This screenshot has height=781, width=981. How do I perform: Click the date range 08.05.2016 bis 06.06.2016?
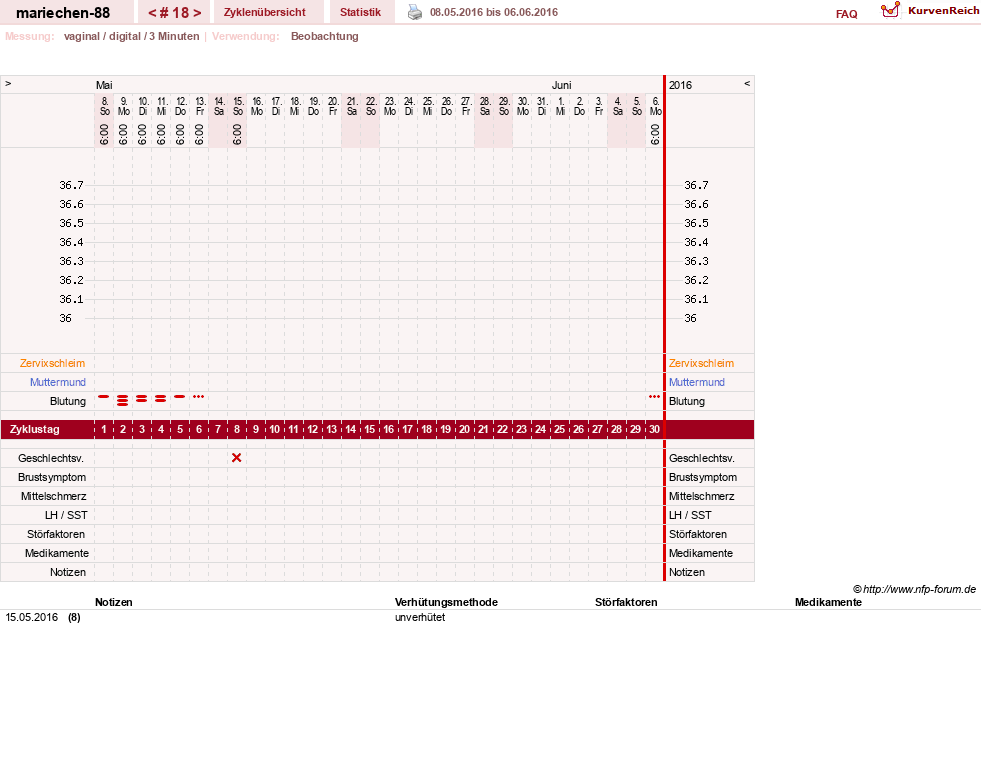(x=494, y=13)
